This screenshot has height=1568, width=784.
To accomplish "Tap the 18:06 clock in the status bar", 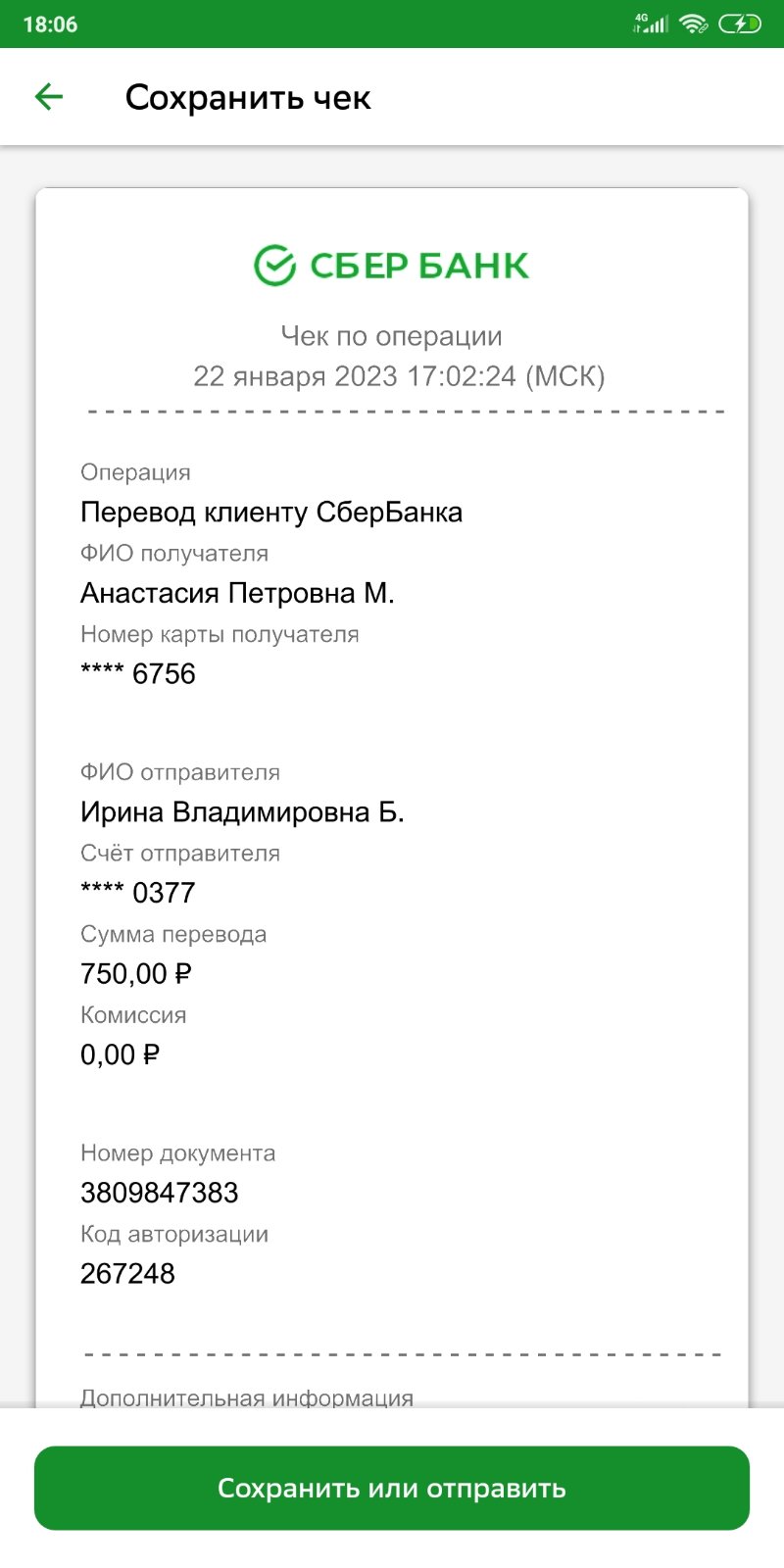I will (x=50, y=24).
